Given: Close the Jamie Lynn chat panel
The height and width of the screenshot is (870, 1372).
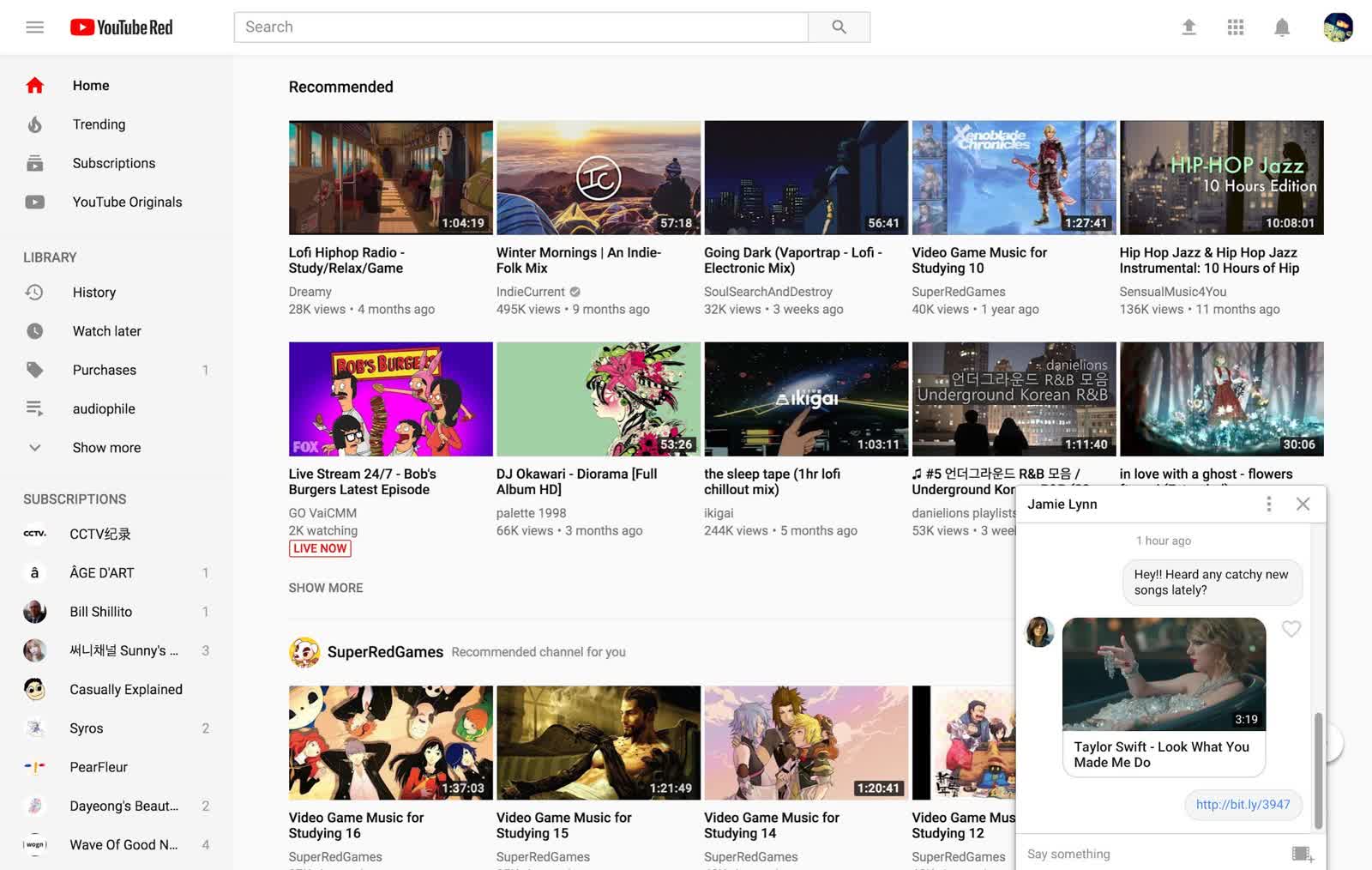Looking at the screenshot, I should point(1303,504).
